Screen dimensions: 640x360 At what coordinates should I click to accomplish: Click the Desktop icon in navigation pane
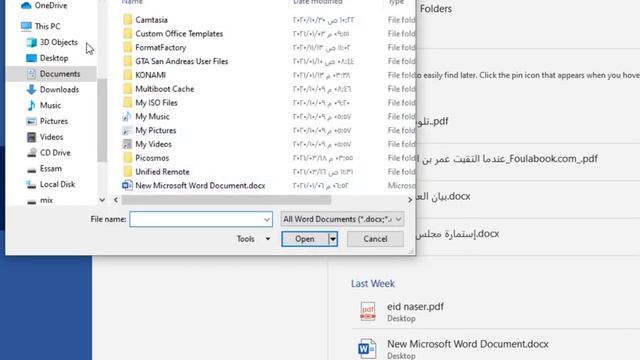pos(31,58)
